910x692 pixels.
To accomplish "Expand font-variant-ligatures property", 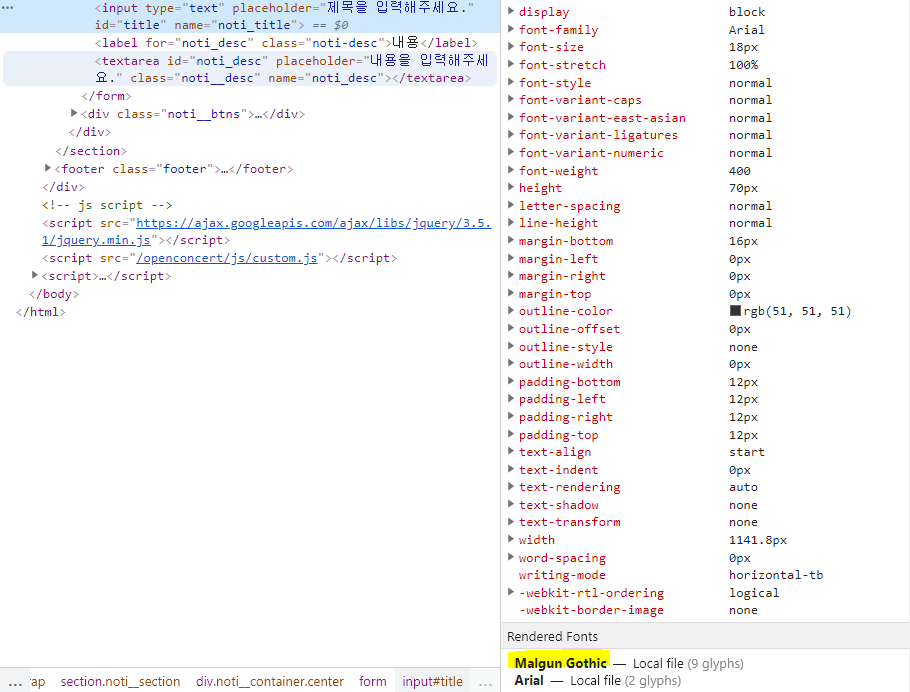I will click(511, 134).
